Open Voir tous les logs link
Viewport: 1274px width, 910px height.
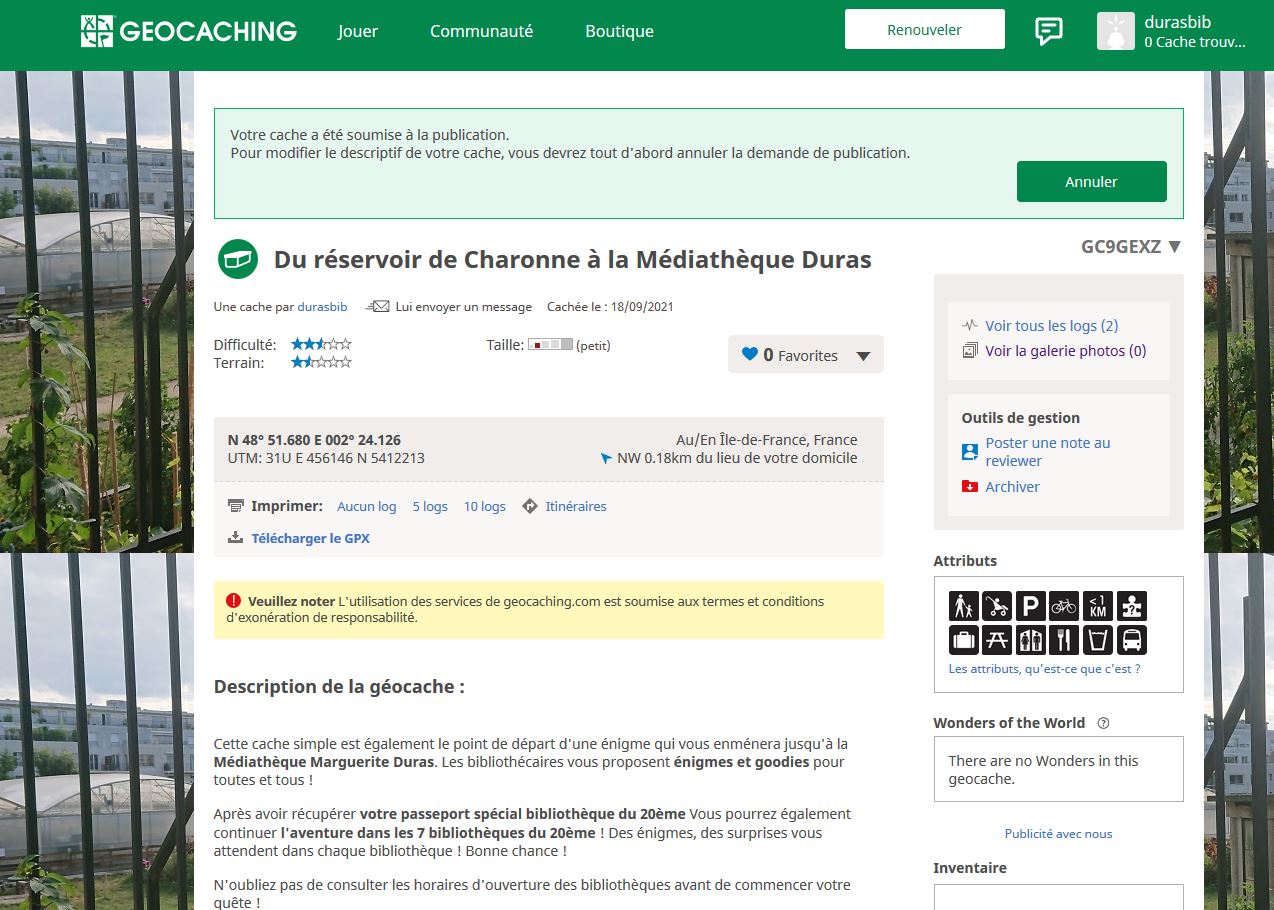[x=1051, y=326]
